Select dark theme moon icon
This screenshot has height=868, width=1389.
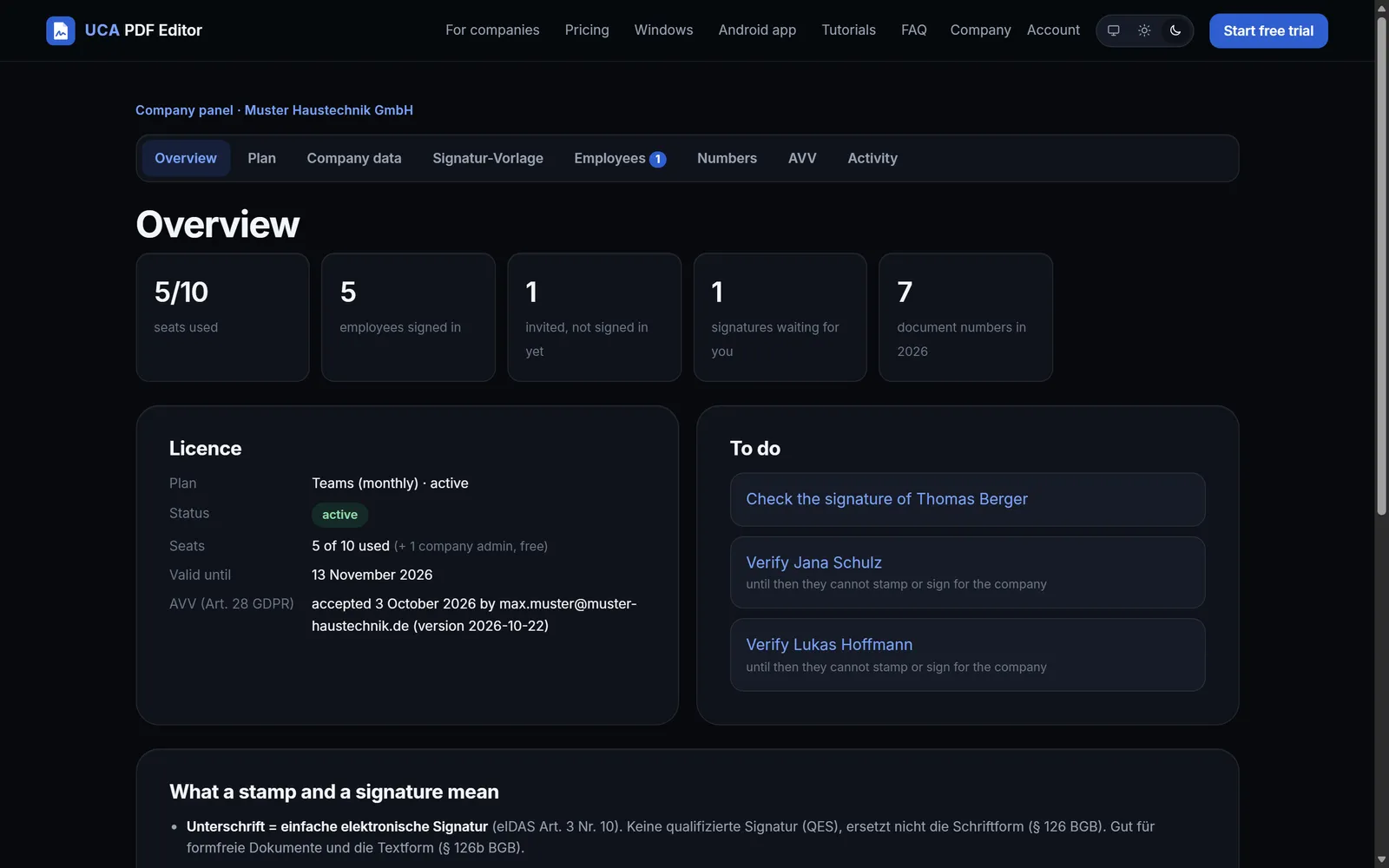point(1175,30)
